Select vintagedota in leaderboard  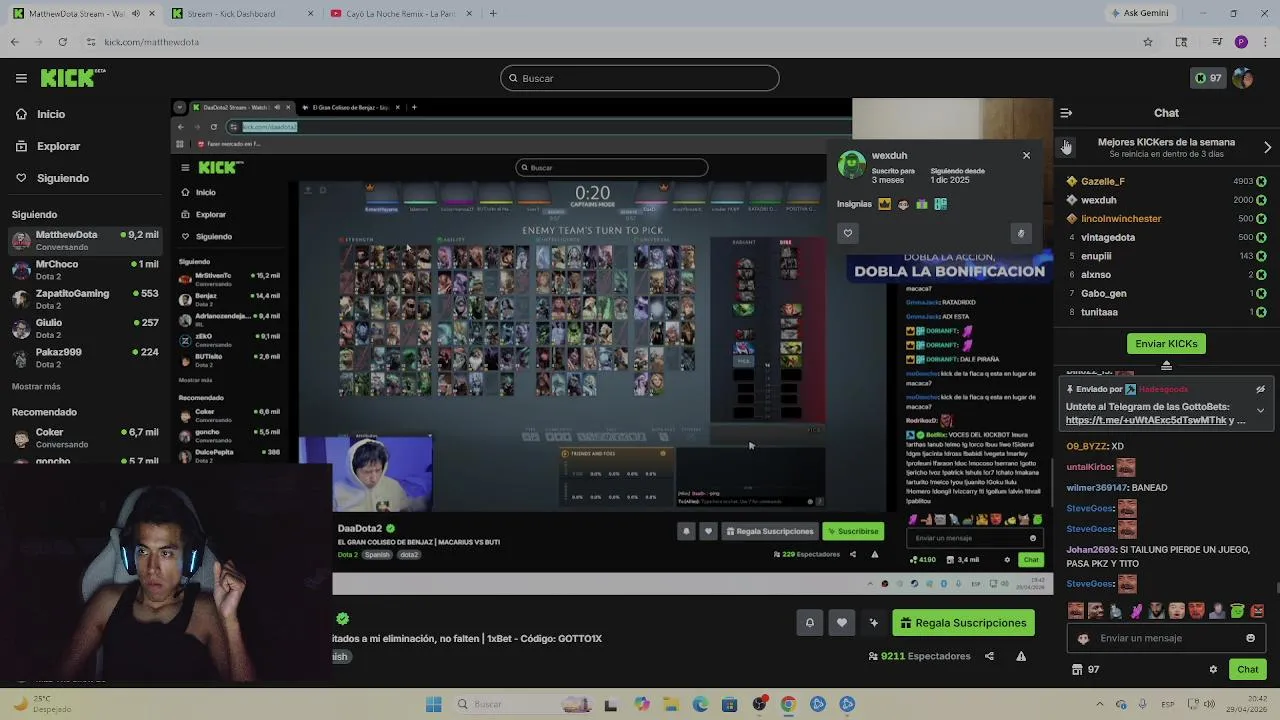[x=1108, y=237]
